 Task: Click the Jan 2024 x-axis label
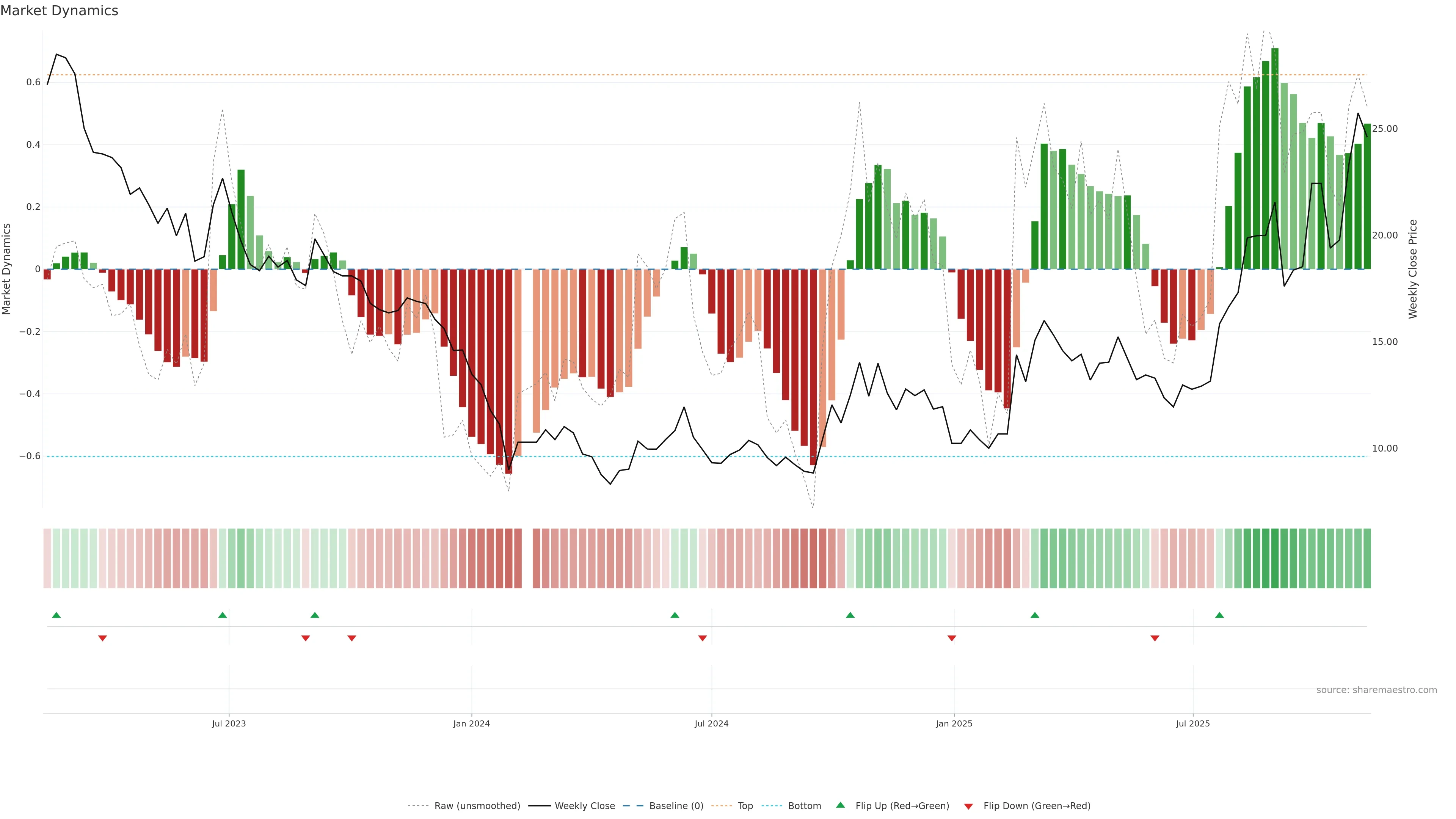point(471,723)
